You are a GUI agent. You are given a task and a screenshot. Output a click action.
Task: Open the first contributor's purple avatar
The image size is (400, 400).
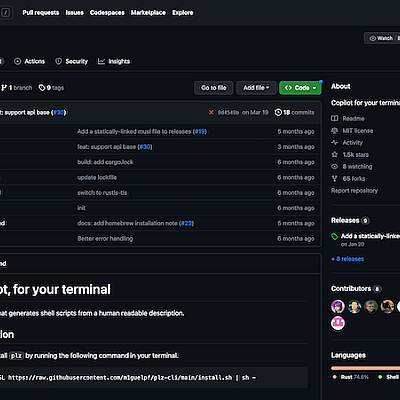point(338,306)
